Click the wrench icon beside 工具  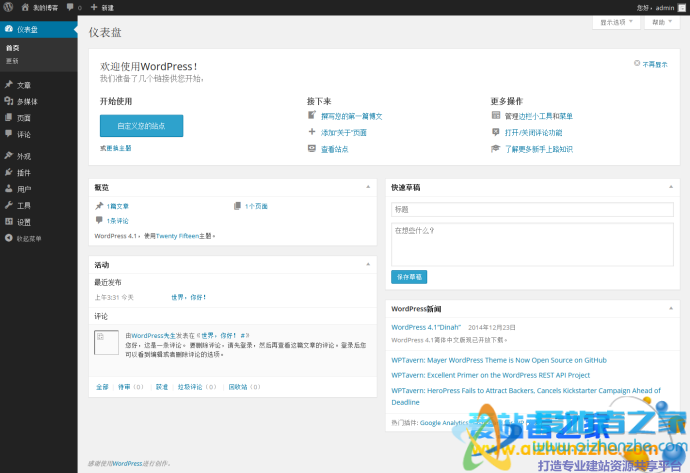pos(8,205)
